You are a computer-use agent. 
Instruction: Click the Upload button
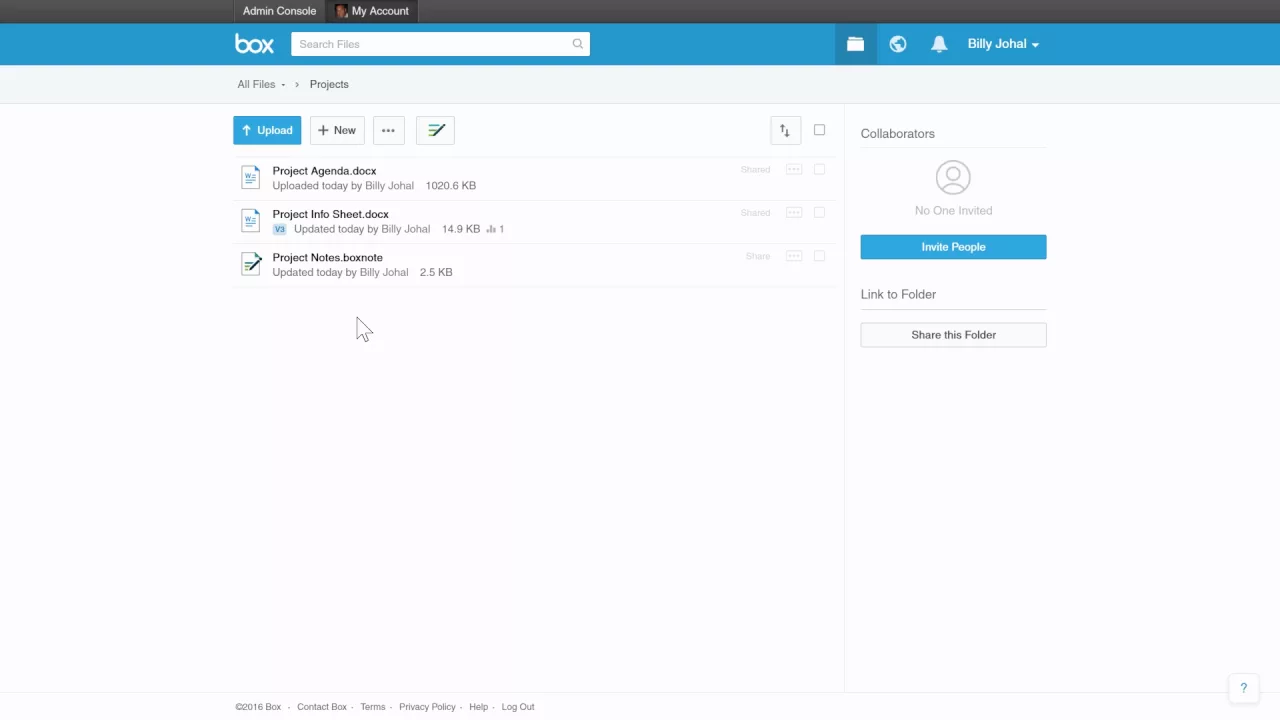(267, 130)
